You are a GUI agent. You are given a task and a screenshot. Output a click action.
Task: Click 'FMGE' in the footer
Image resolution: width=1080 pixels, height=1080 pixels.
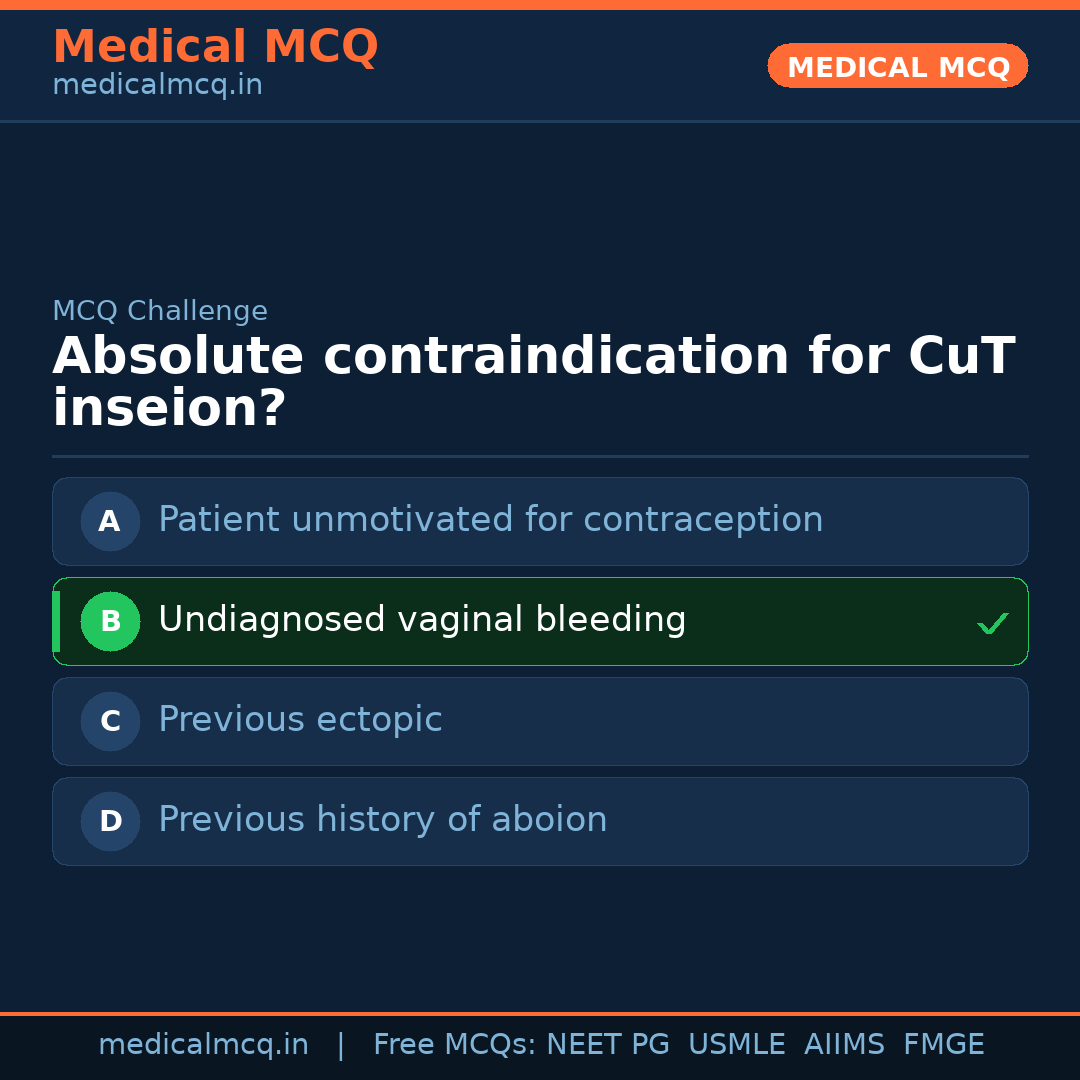943,1045
